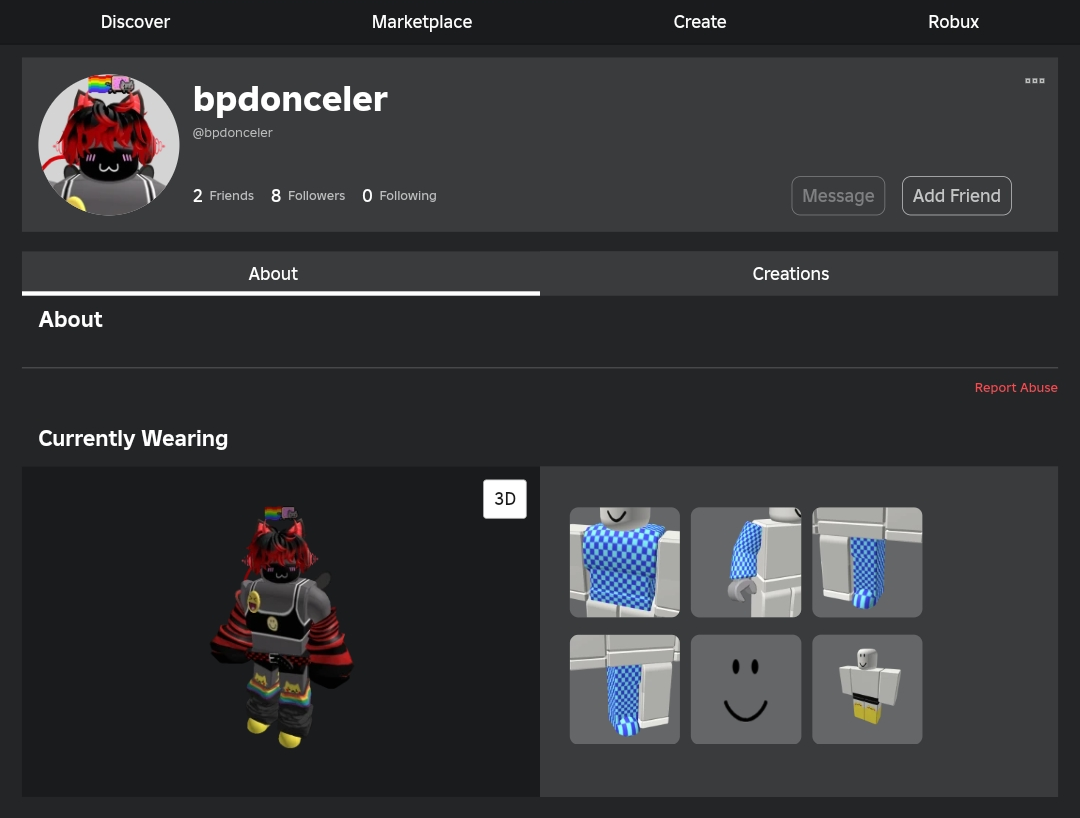1080x818 pixels.
Task: Open the top-row blue checkered leg item
Action: [x=867, y=562]
